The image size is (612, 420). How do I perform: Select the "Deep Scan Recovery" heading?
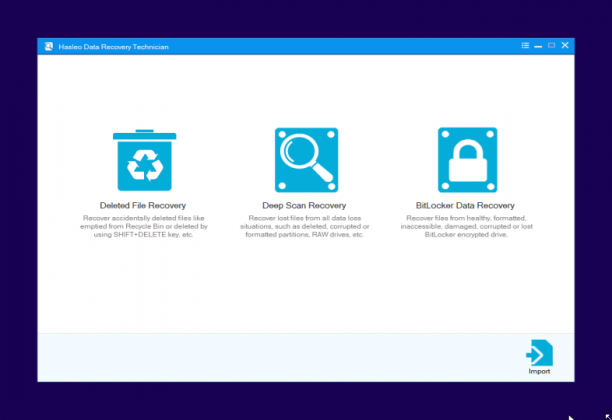tap(304, 205)
